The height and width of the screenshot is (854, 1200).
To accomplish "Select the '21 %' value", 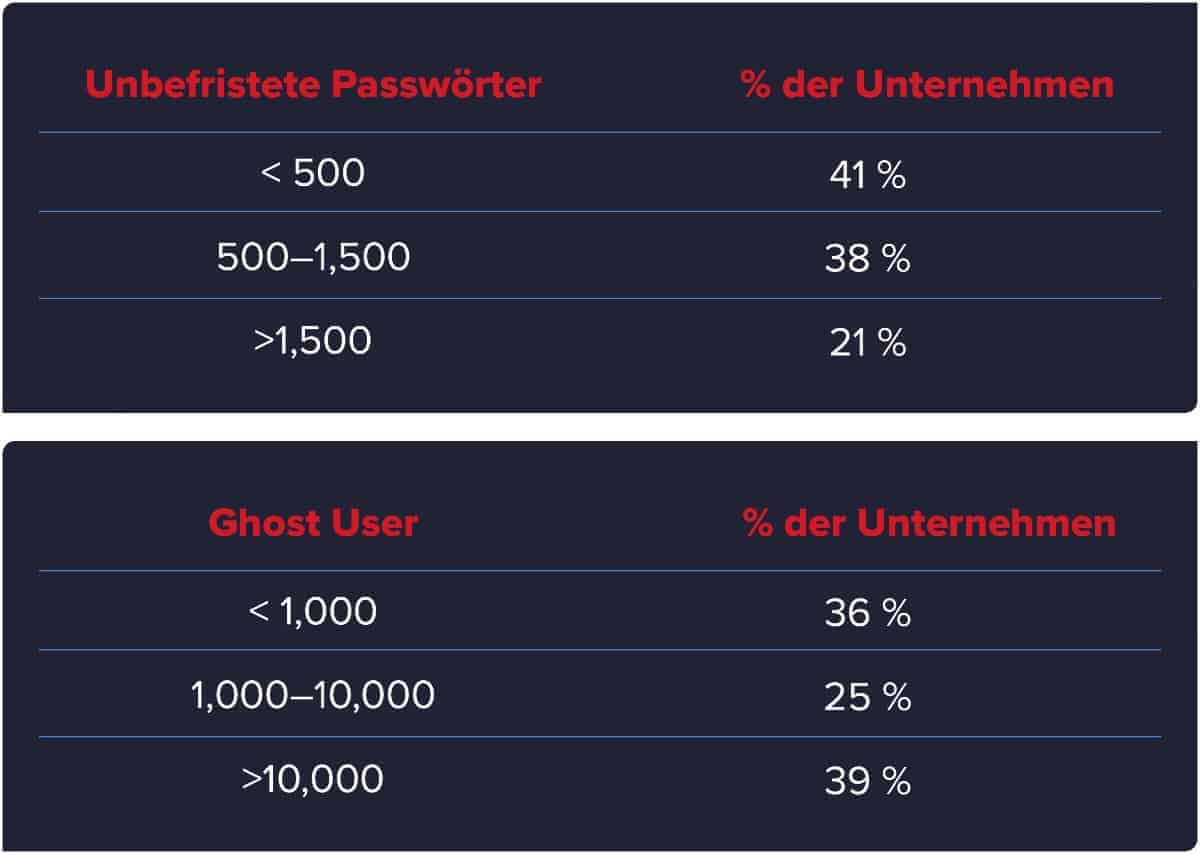I will coord(868,344).
